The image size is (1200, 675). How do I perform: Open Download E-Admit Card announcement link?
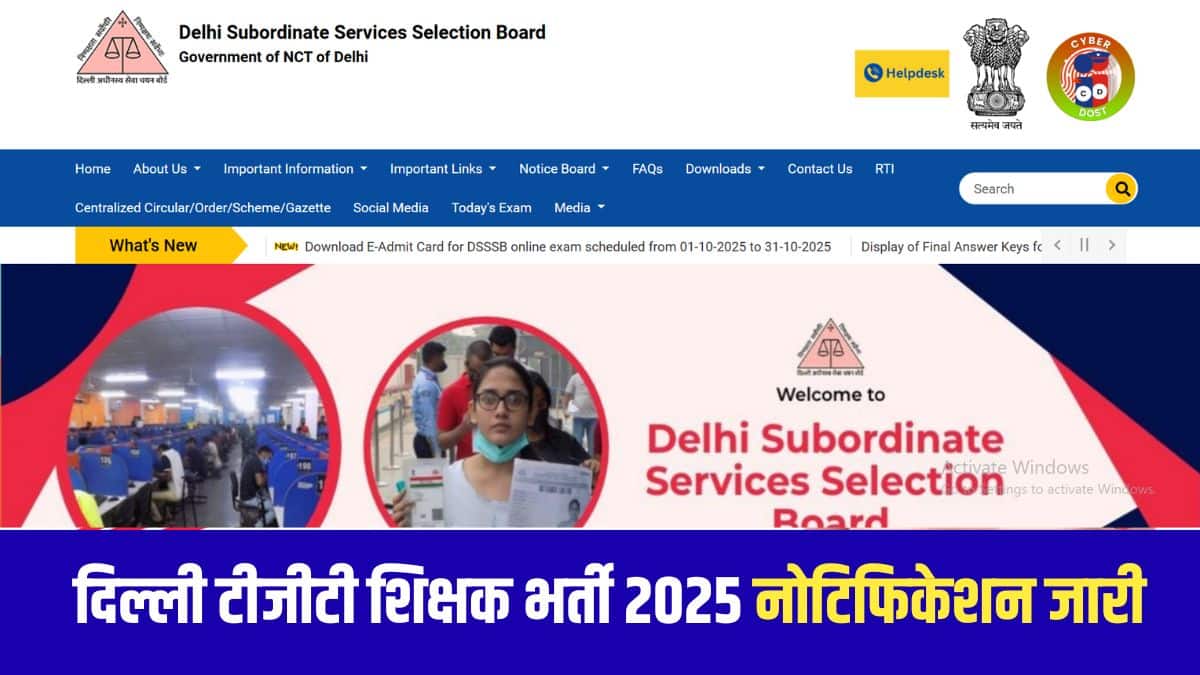(x=567, y=247)
